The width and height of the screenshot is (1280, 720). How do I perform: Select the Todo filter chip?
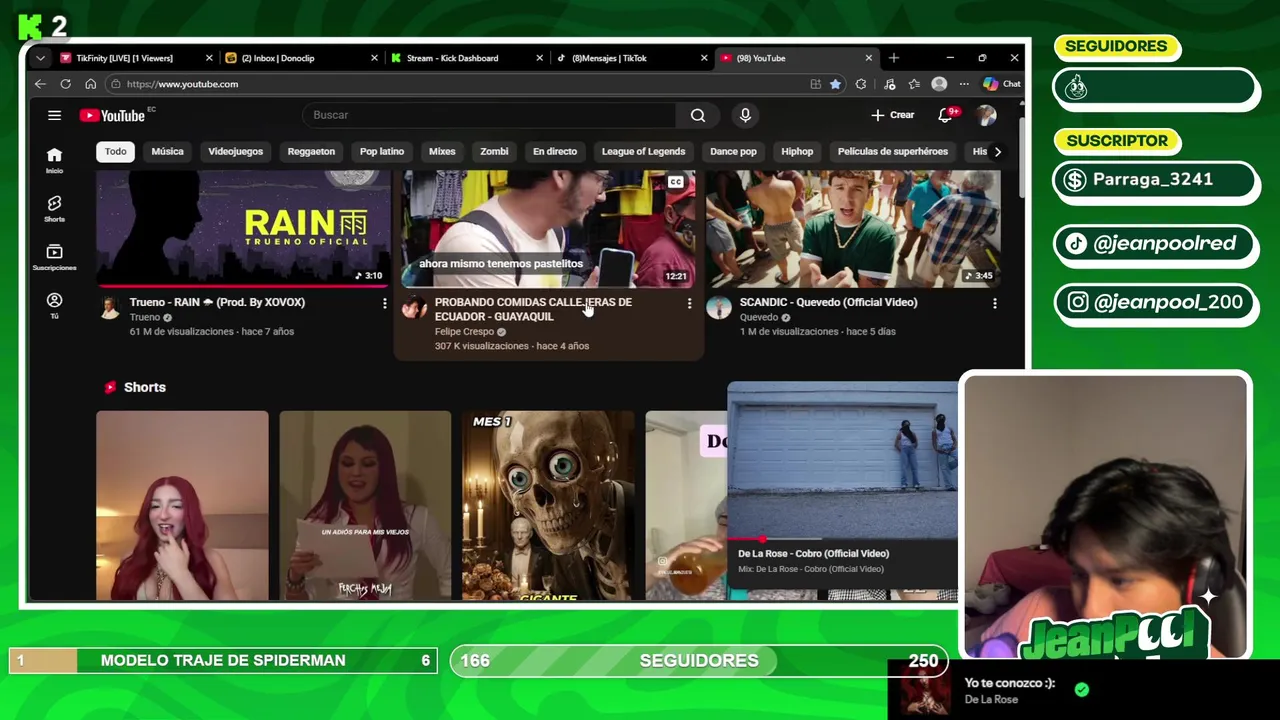coord(116,152)
